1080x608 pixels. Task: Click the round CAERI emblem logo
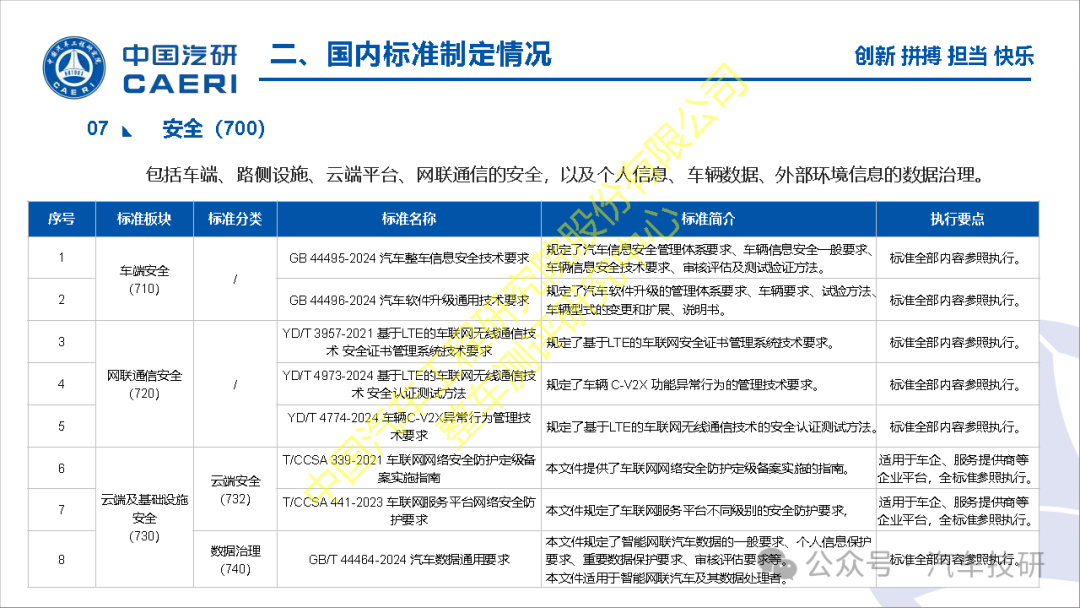[74, 67]
